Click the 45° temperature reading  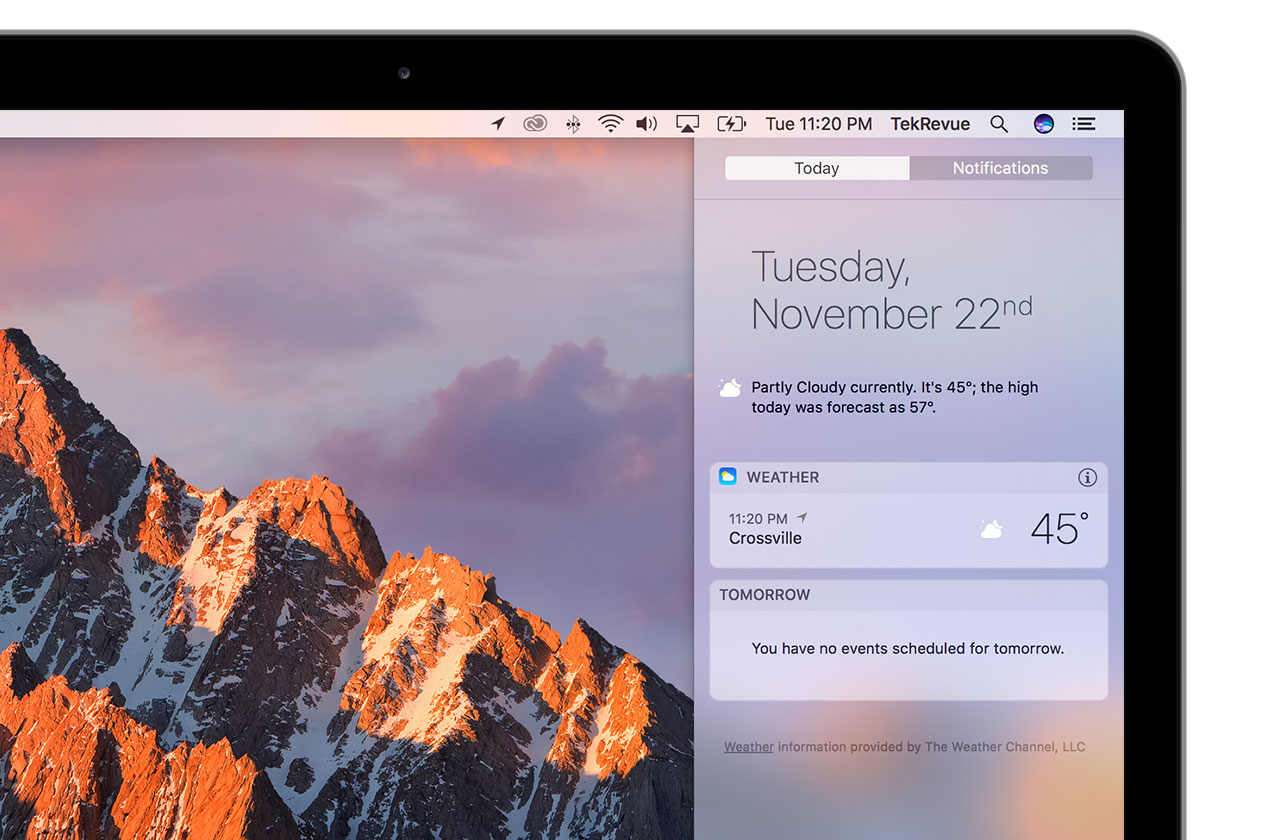(x=1060, y=529)
